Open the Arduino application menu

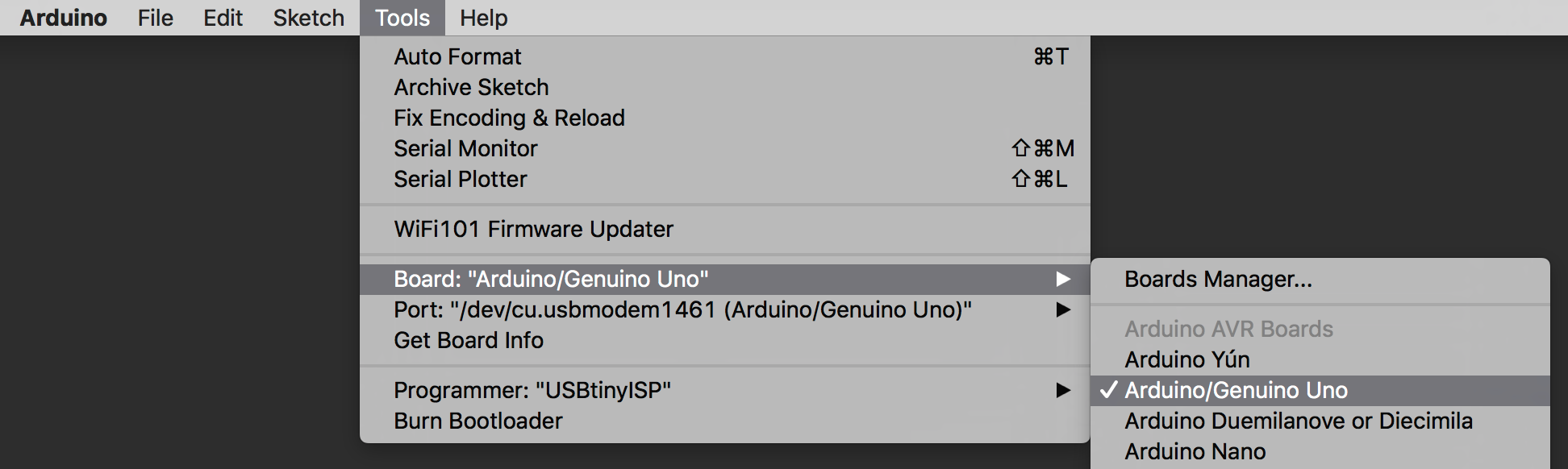click(63, 18)
